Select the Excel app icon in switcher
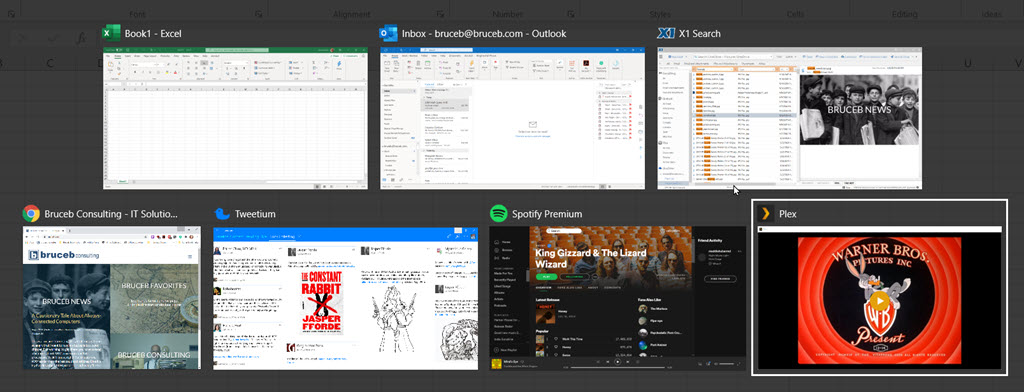 click(112, 33)
